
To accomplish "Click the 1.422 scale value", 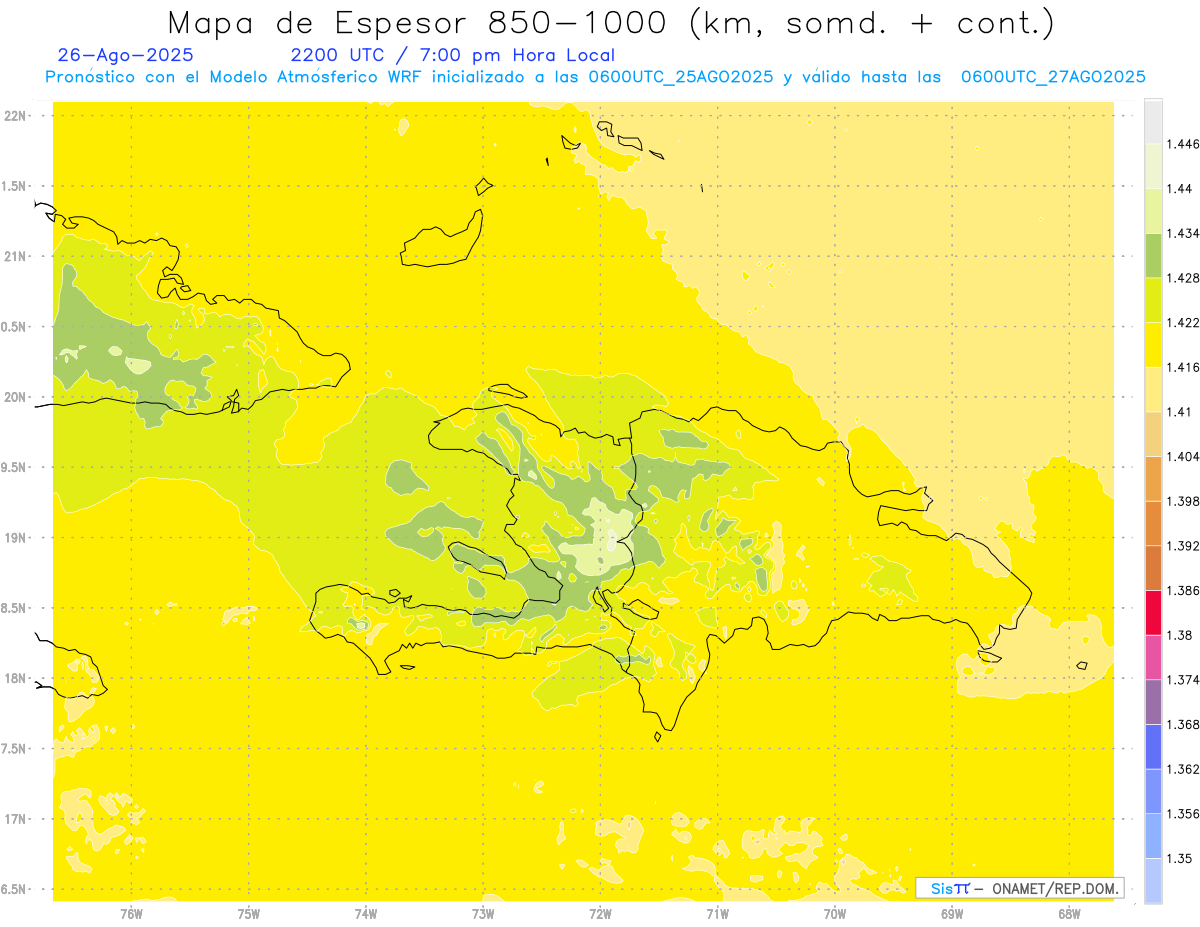I will (1182, 322).
